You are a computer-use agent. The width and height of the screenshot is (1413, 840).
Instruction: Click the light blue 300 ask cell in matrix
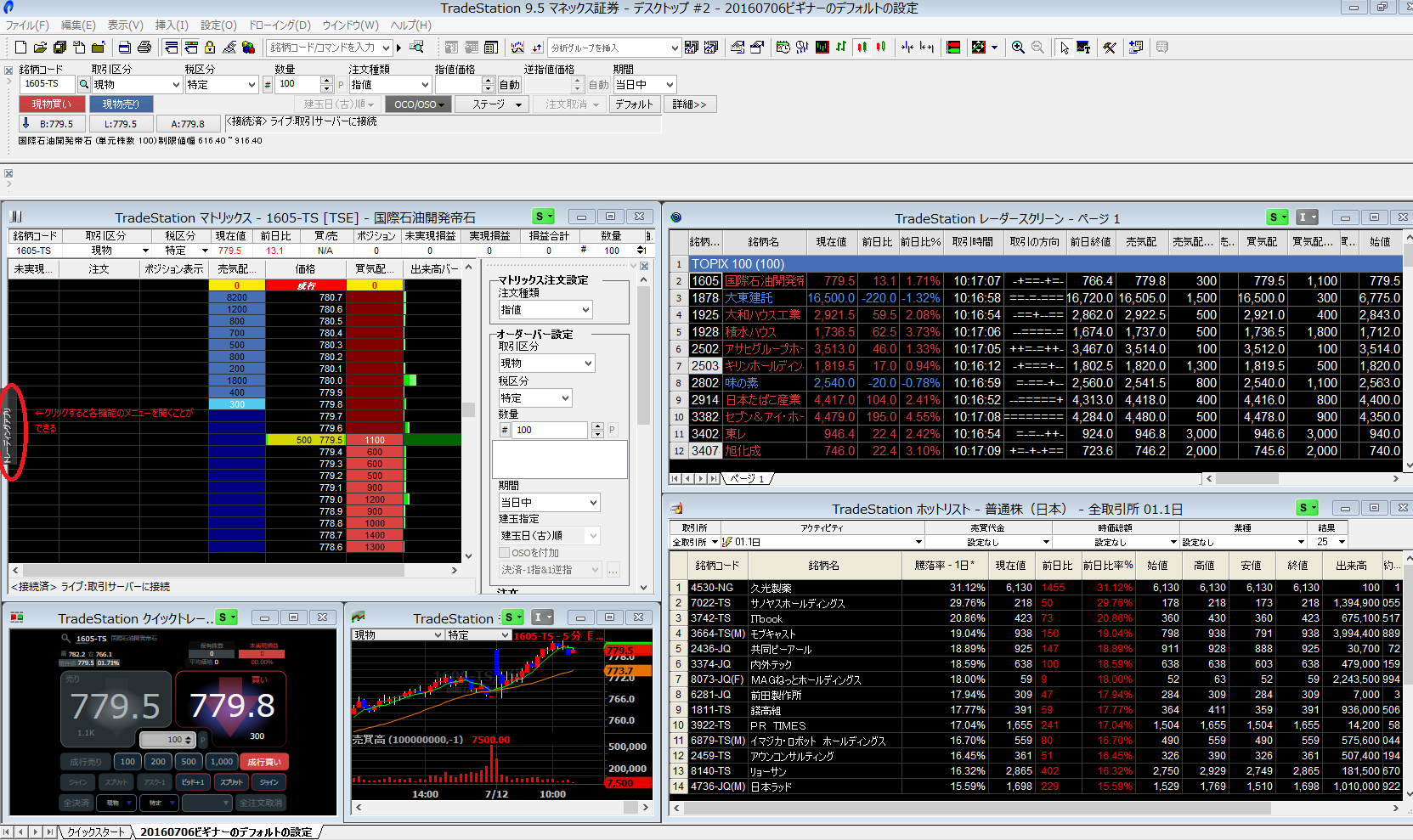coord(237,404)
